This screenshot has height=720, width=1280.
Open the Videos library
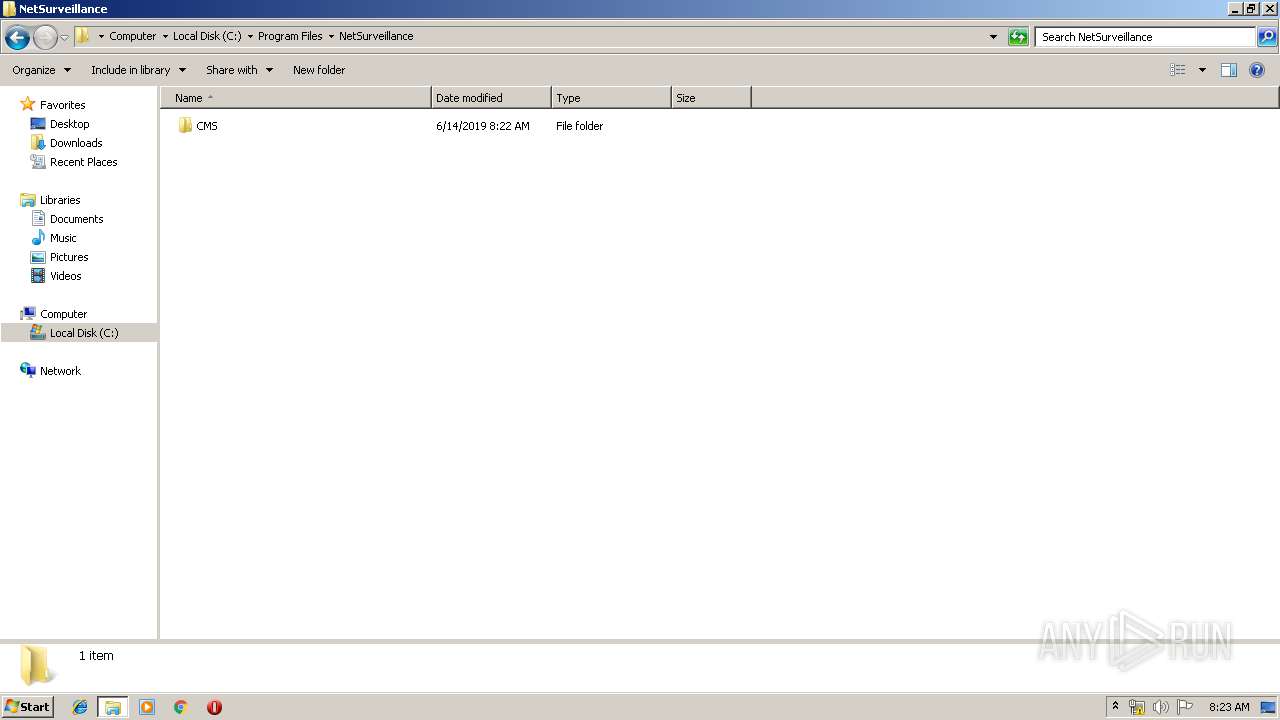[x=56, y=276]
